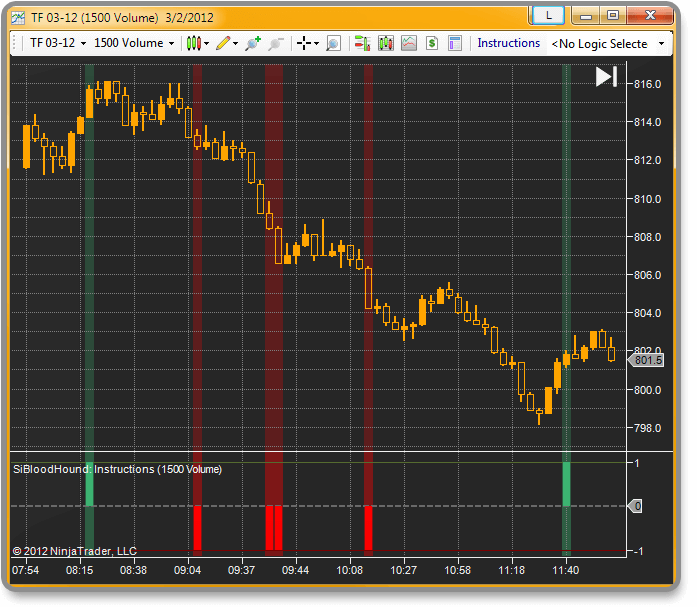Click the 801.5 current price marker
The height and width of the screenshot is (607, 697).
pos(646,360)
